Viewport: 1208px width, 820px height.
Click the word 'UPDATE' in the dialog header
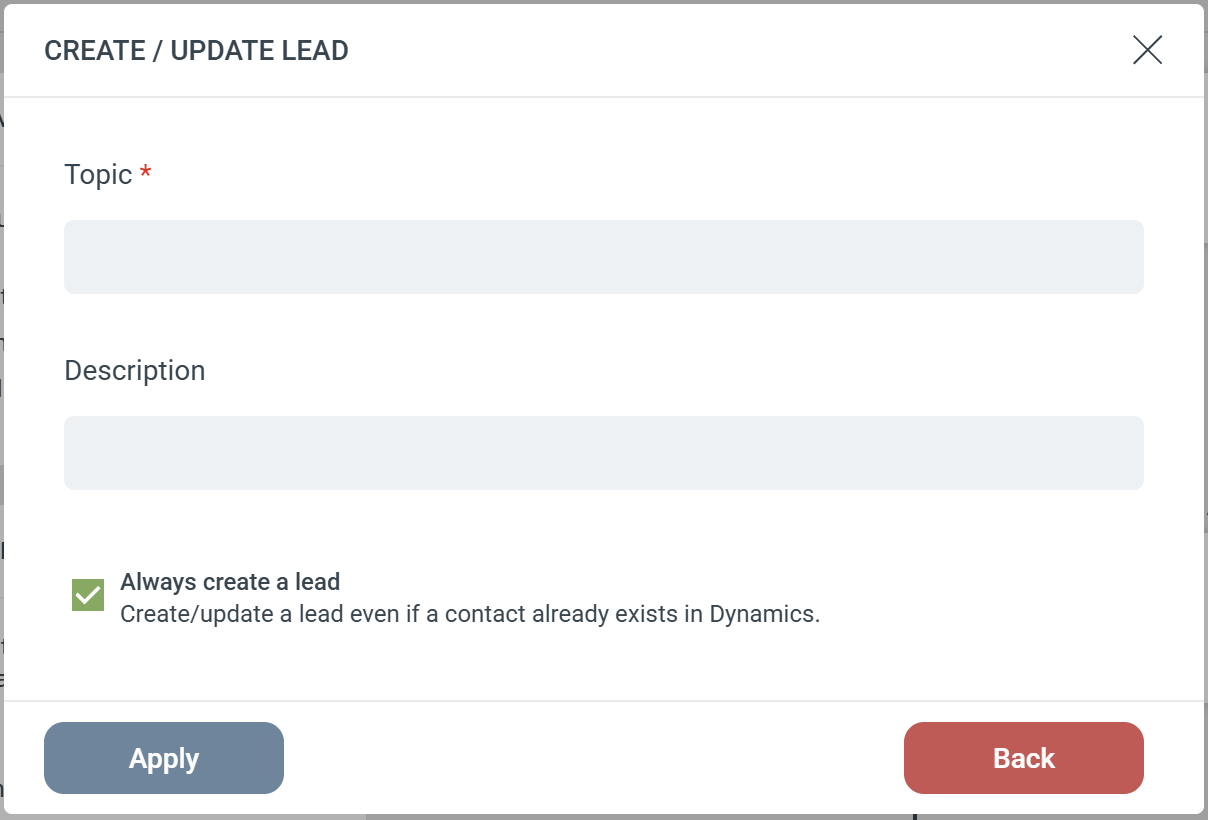(x=219, y=51)
